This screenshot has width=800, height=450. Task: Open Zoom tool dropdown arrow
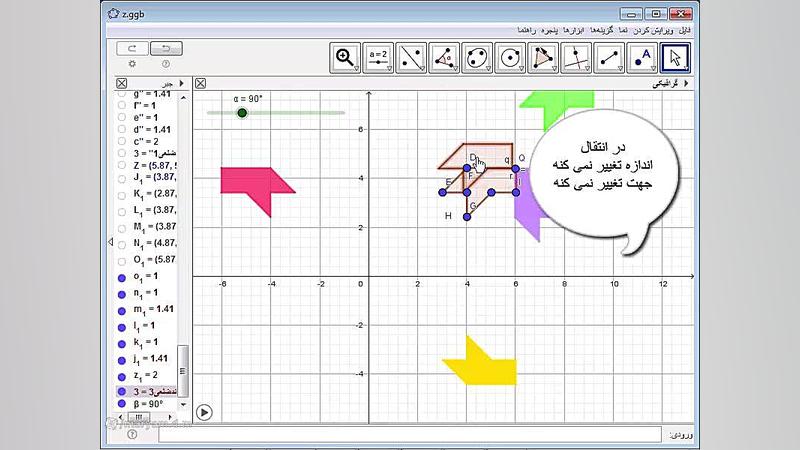click(356, 68)
